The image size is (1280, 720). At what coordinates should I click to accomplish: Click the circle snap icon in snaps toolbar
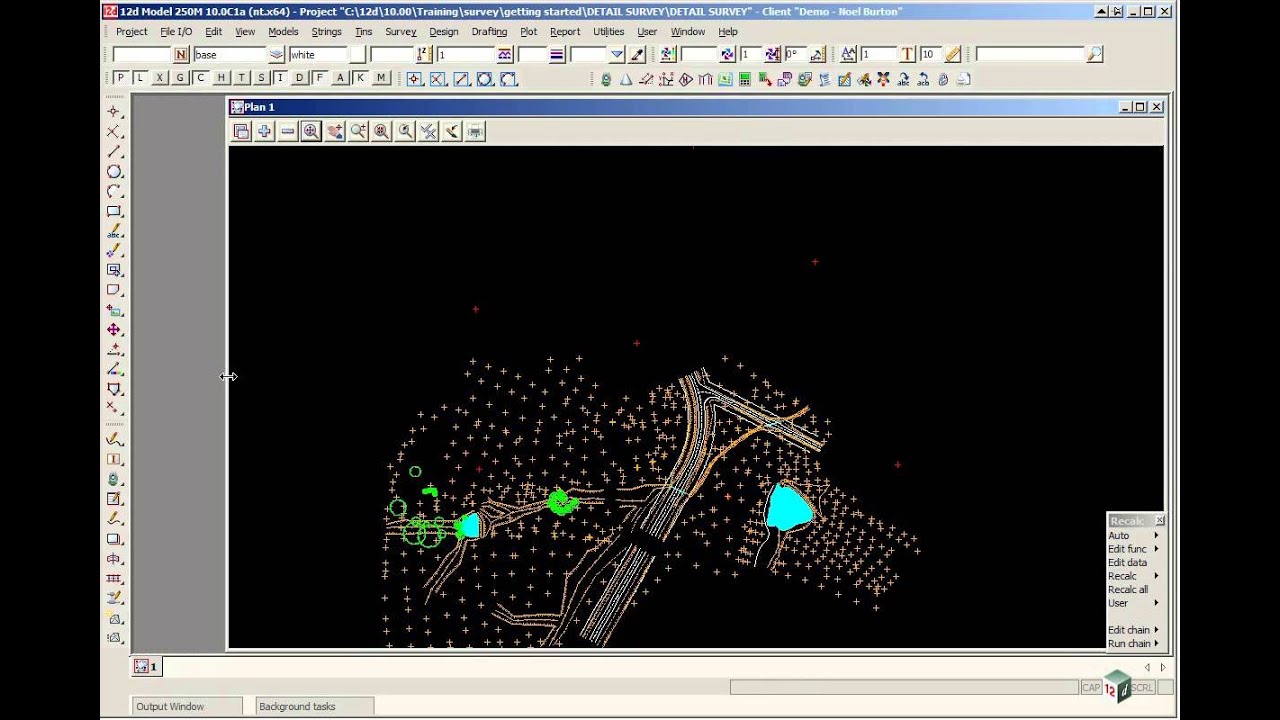pyautogui.click(x=485, y=79)
